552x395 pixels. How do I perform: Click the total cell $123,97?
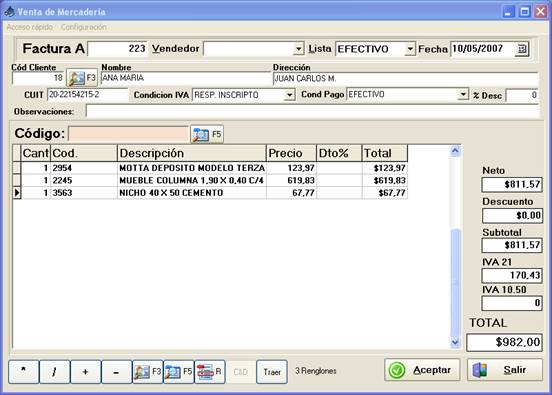tap(385, 168)
